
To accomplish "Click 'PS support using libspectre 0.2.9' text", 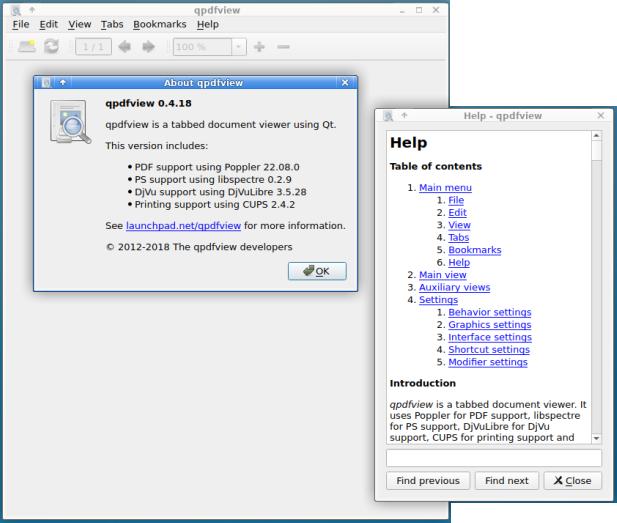I will [213, 180].
